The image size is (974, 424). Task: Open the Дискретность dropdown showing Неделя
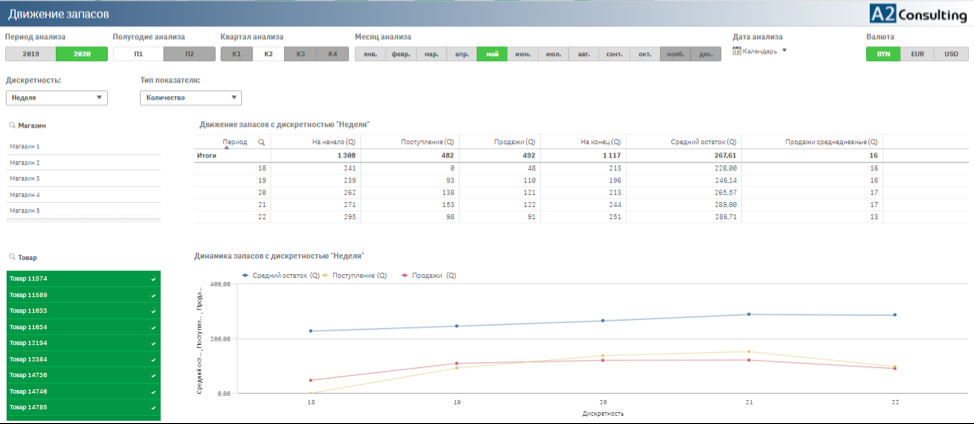pos(57,97)
